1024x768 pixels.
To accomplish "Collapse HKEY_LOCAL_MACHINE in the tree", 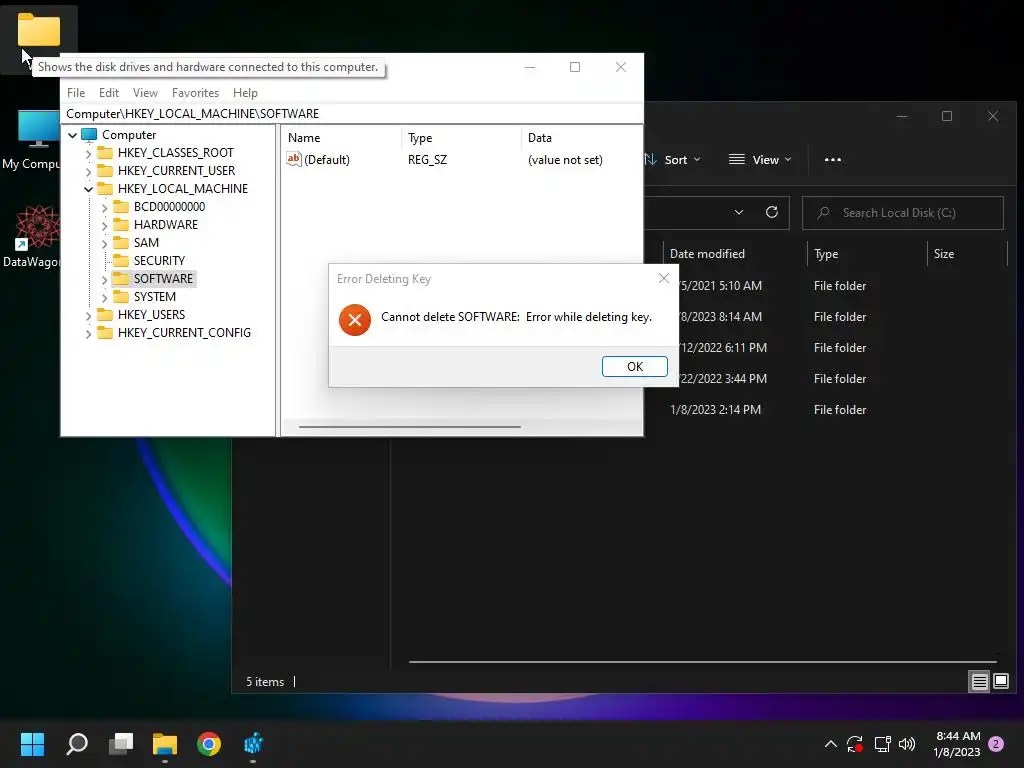I will point(88,189).
